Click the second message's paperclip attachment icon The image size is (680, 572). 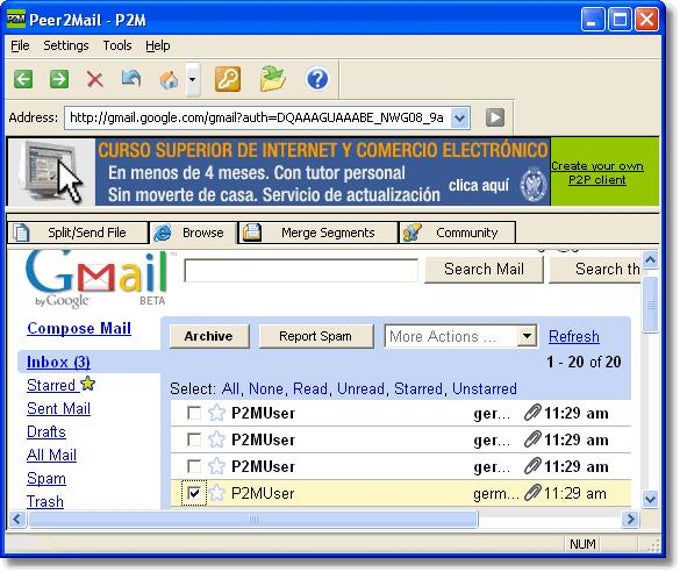pyautogui.click(x=532, y=440)
